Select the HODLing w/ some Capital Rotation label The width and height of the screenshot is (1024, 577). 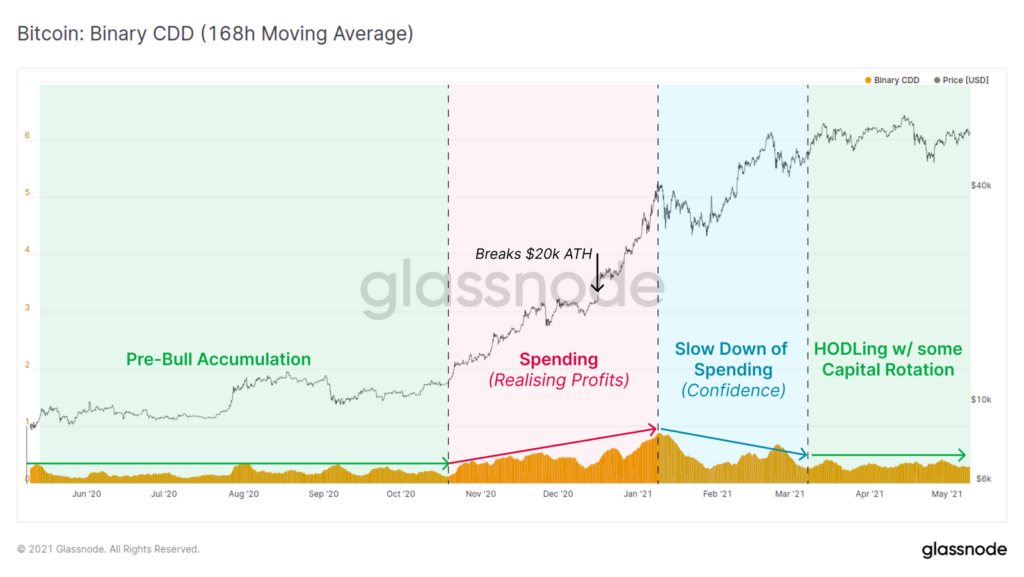(x=888, y=359)
